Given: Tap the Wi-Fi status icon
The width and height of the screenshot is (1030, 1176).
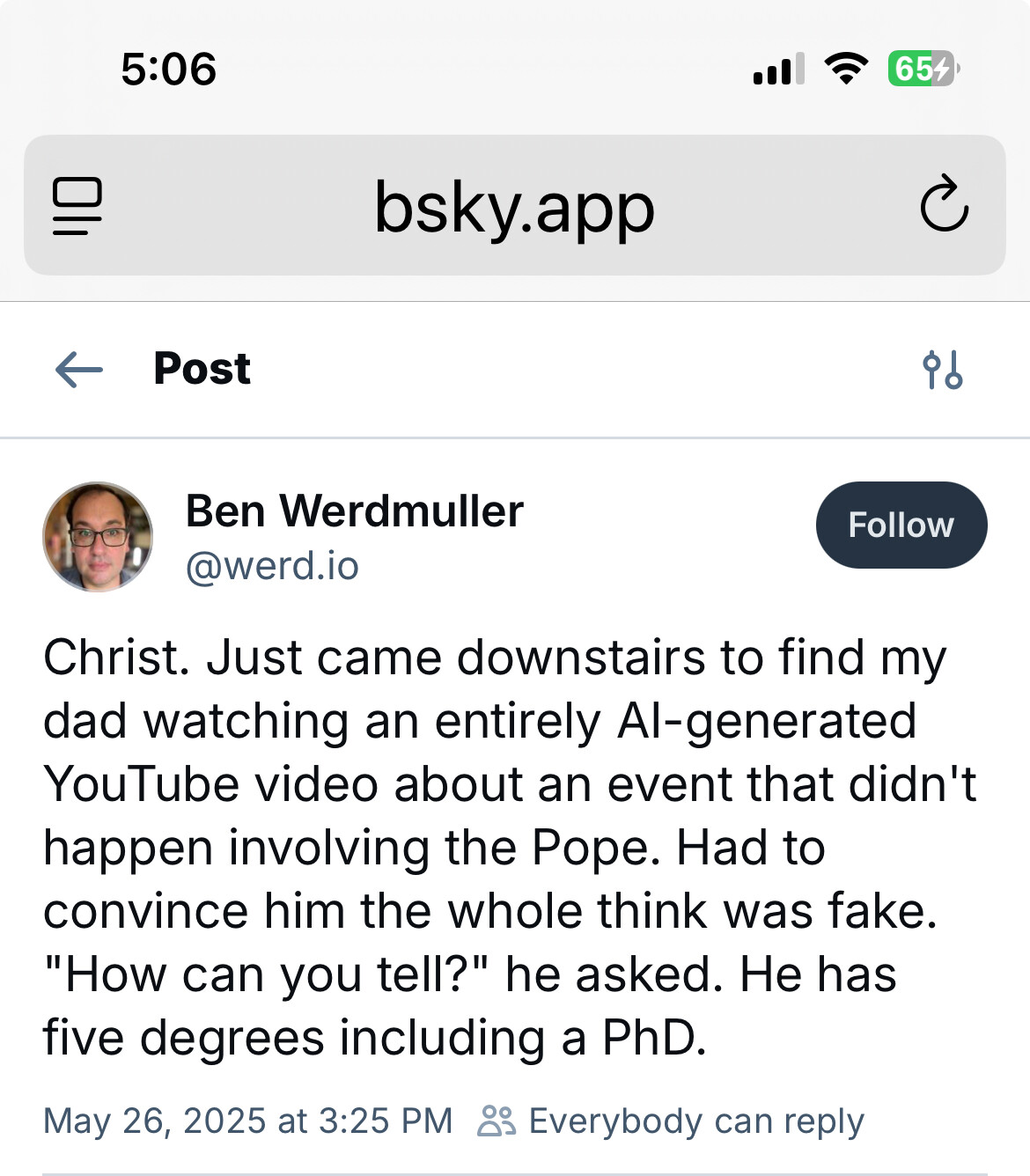Looking at the screenshot, I should [x=845, y=69].
